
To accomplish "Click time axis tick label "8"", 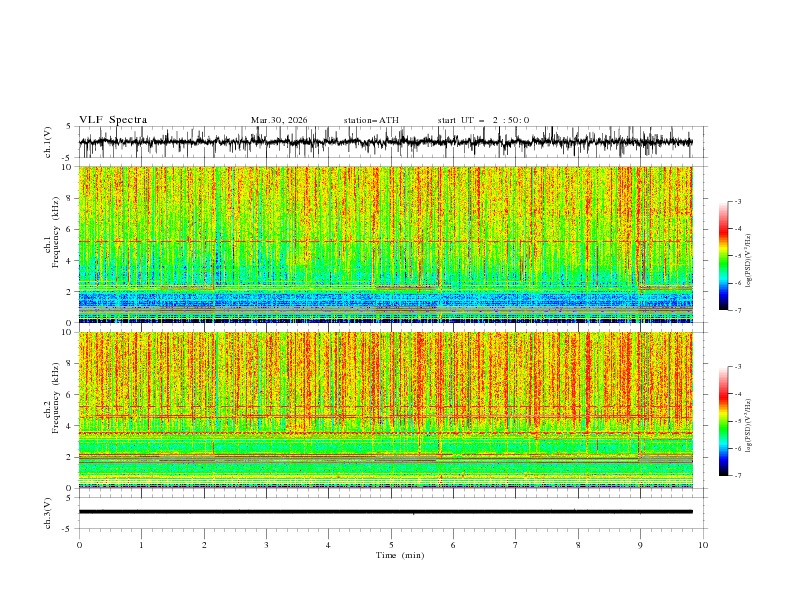I will (x=578, y=545).
